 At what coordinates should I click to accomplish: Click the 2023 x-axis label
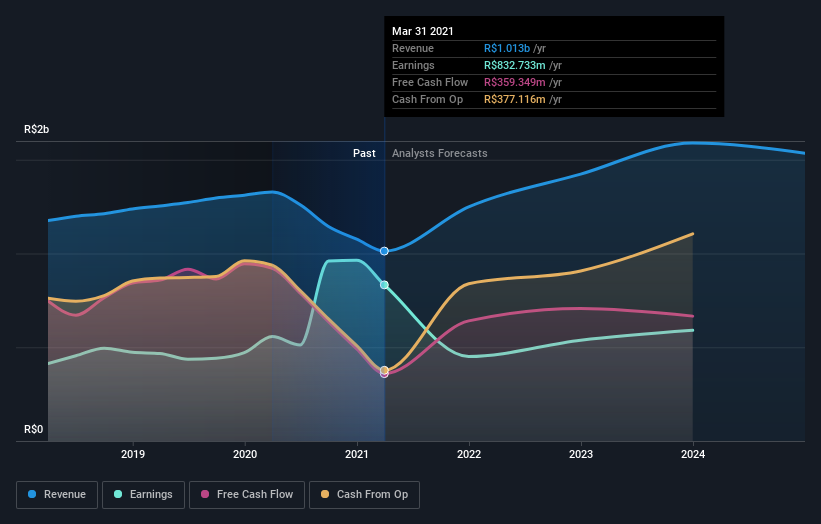[x=581, y=454]
